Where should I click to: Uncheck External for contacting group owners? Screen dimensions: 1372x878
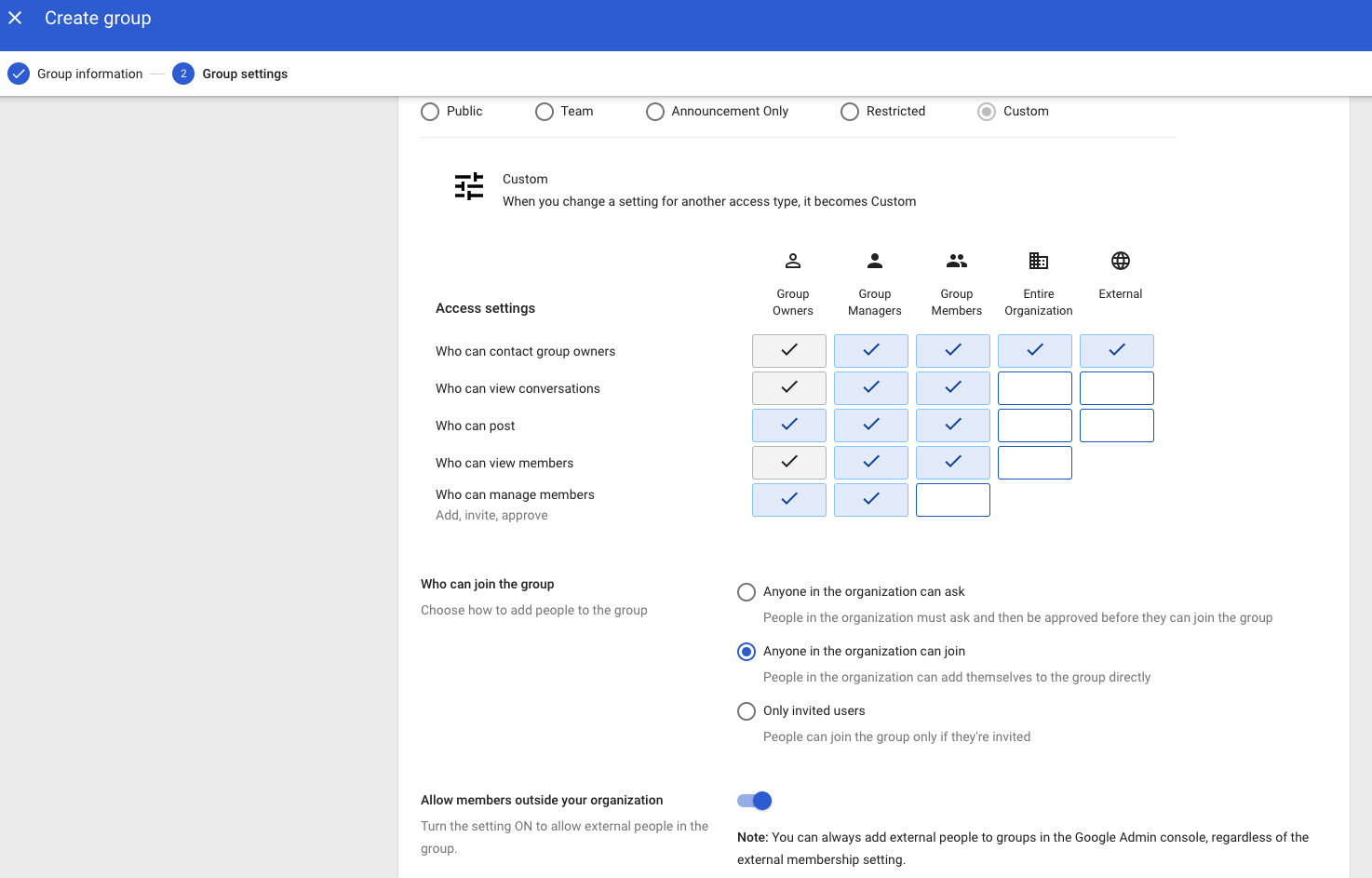(1116, 351)
